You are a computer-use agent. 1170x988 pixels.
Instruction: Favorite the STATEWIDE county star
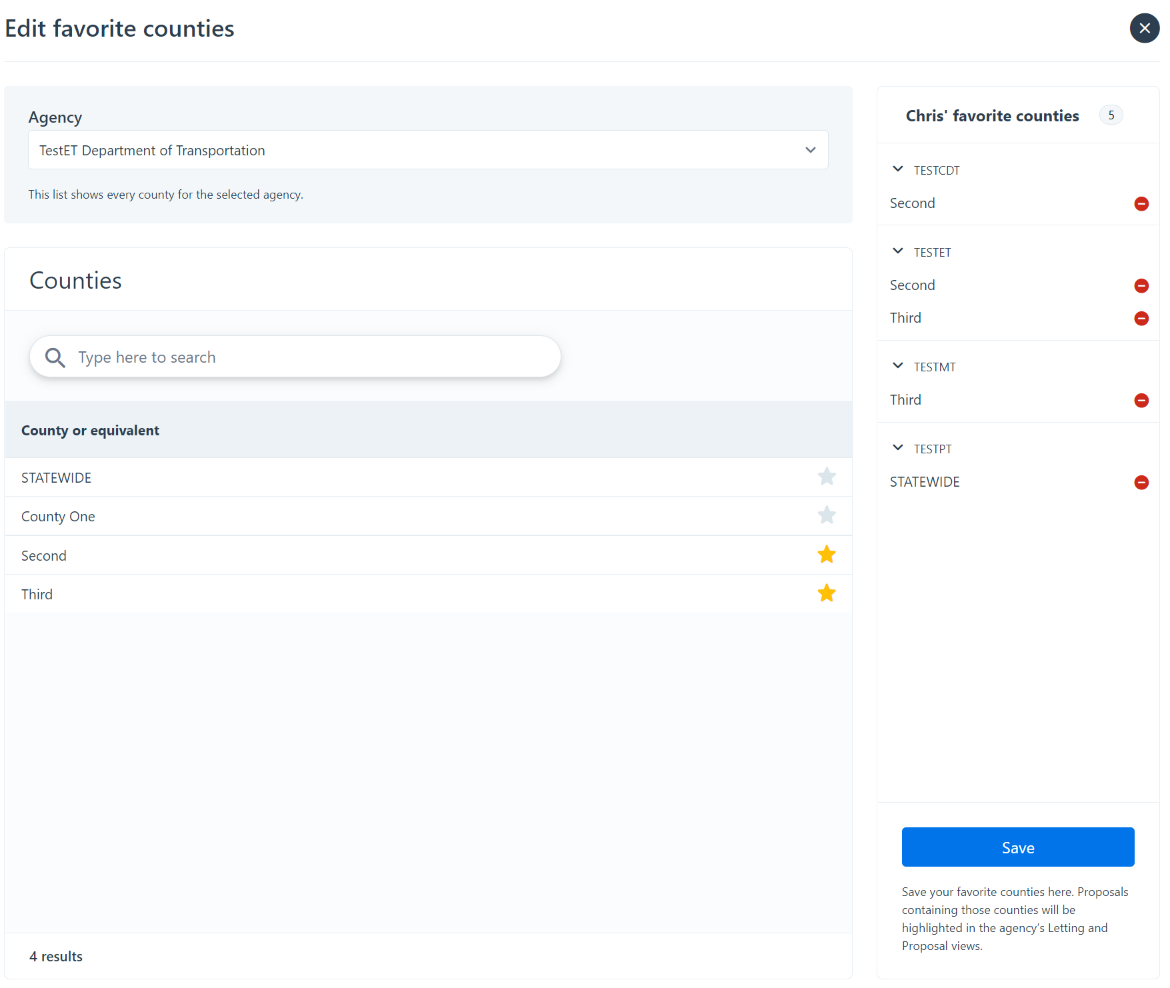(x=826, y=477)
